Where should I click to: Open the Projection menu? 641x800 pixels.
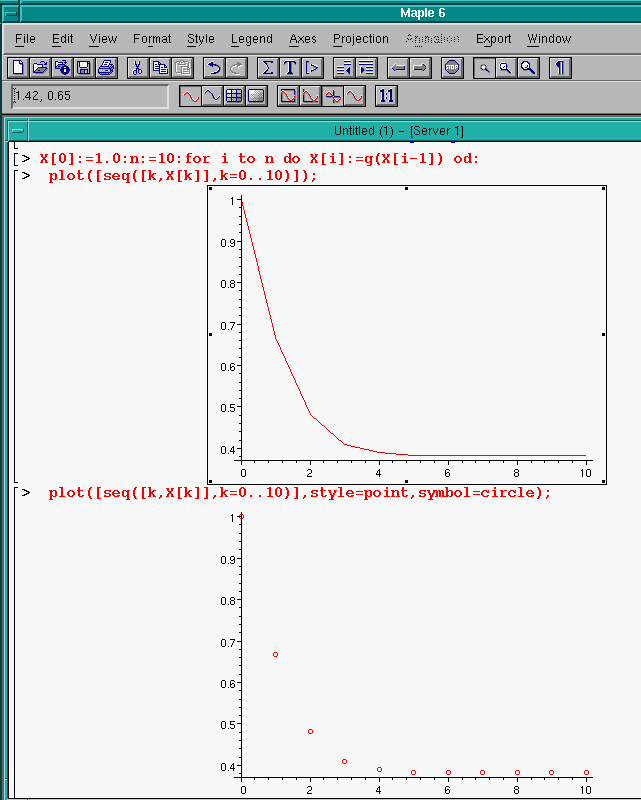[x=360, y=39]
